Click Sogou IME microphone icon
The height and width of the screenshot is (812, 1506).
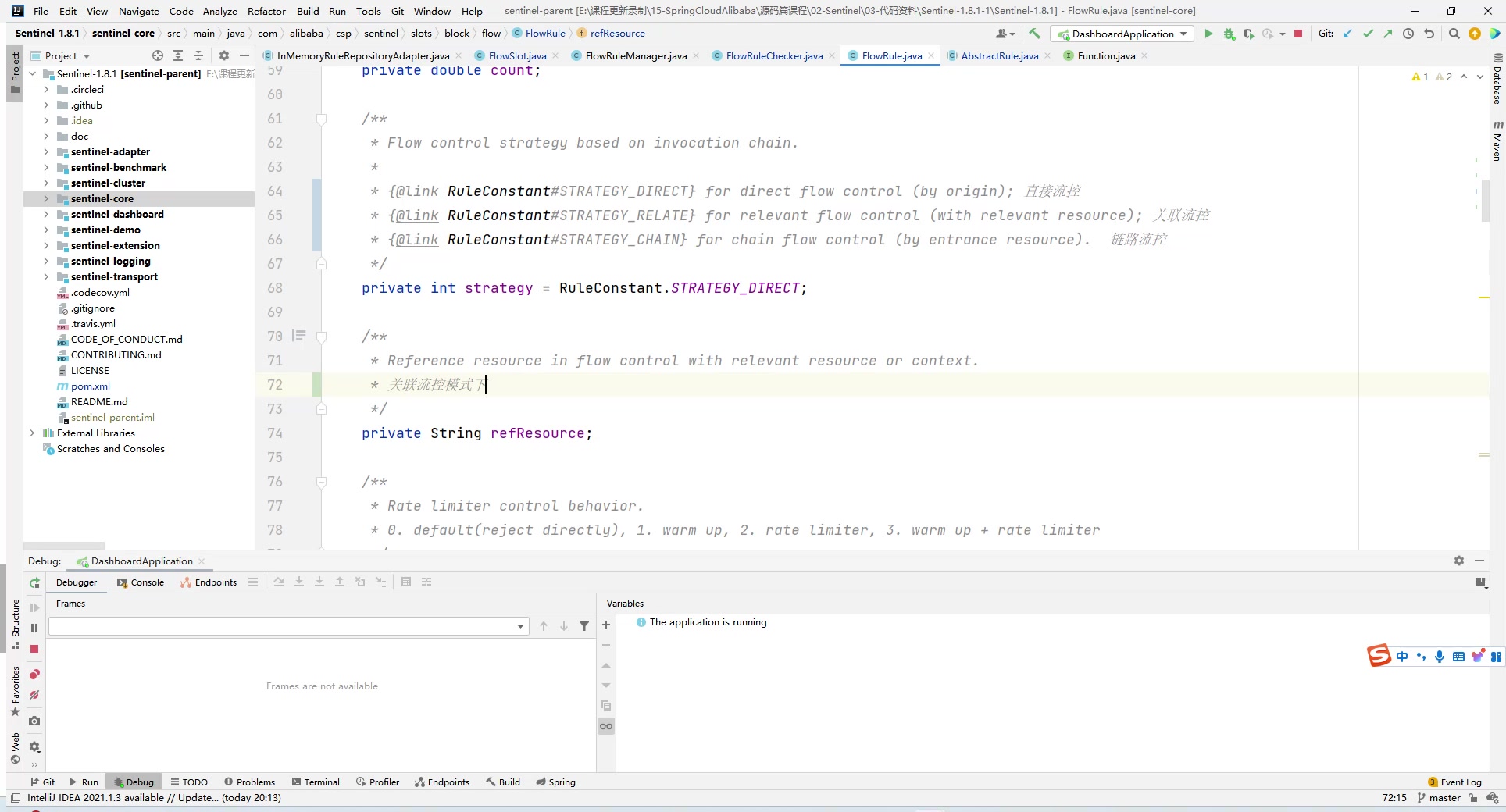tap(1440, 657)
